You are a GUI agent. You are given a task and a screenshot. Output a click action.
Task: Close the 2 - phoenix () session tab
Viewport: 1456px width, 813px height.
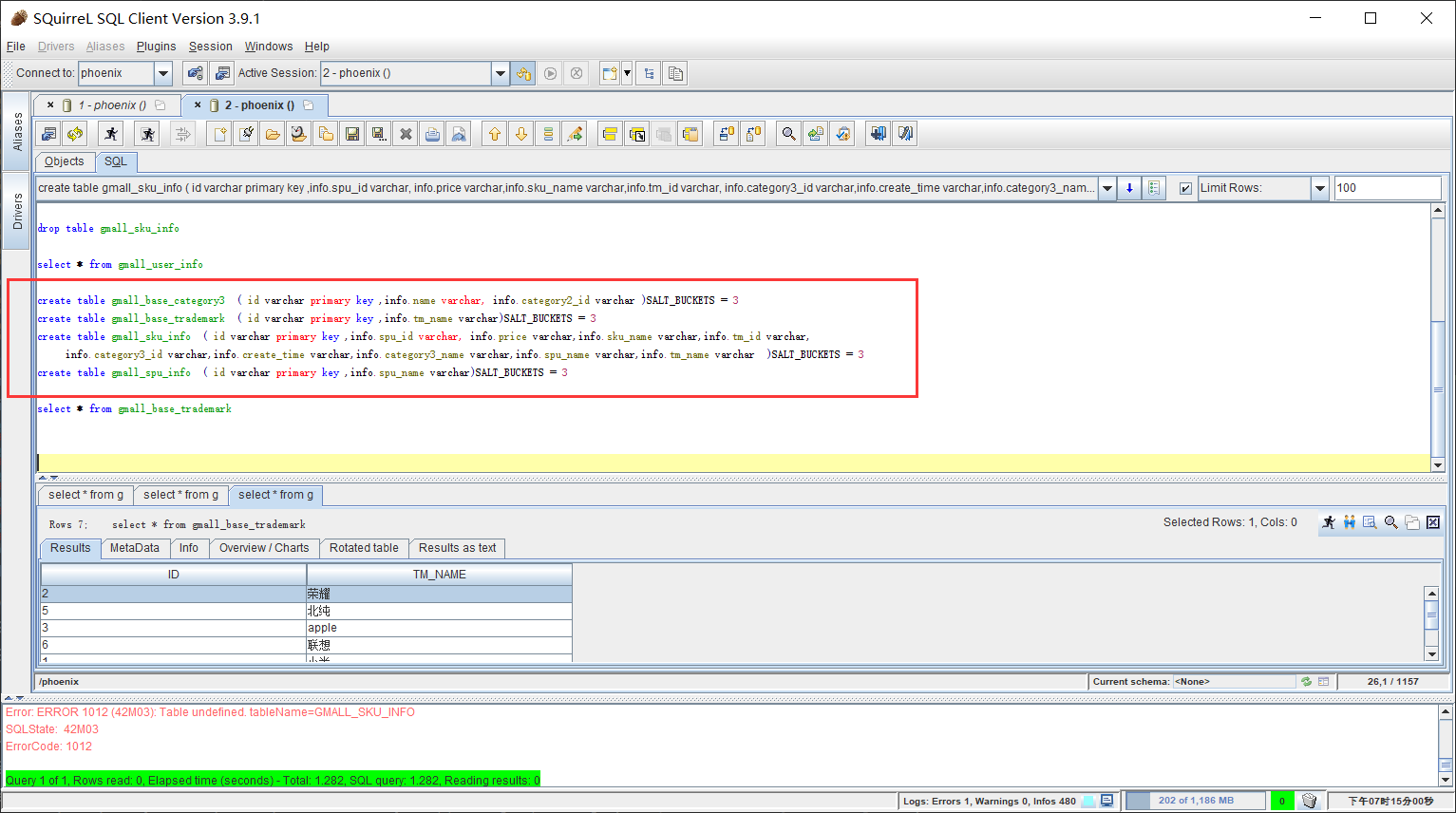click(x=198, y=105)
